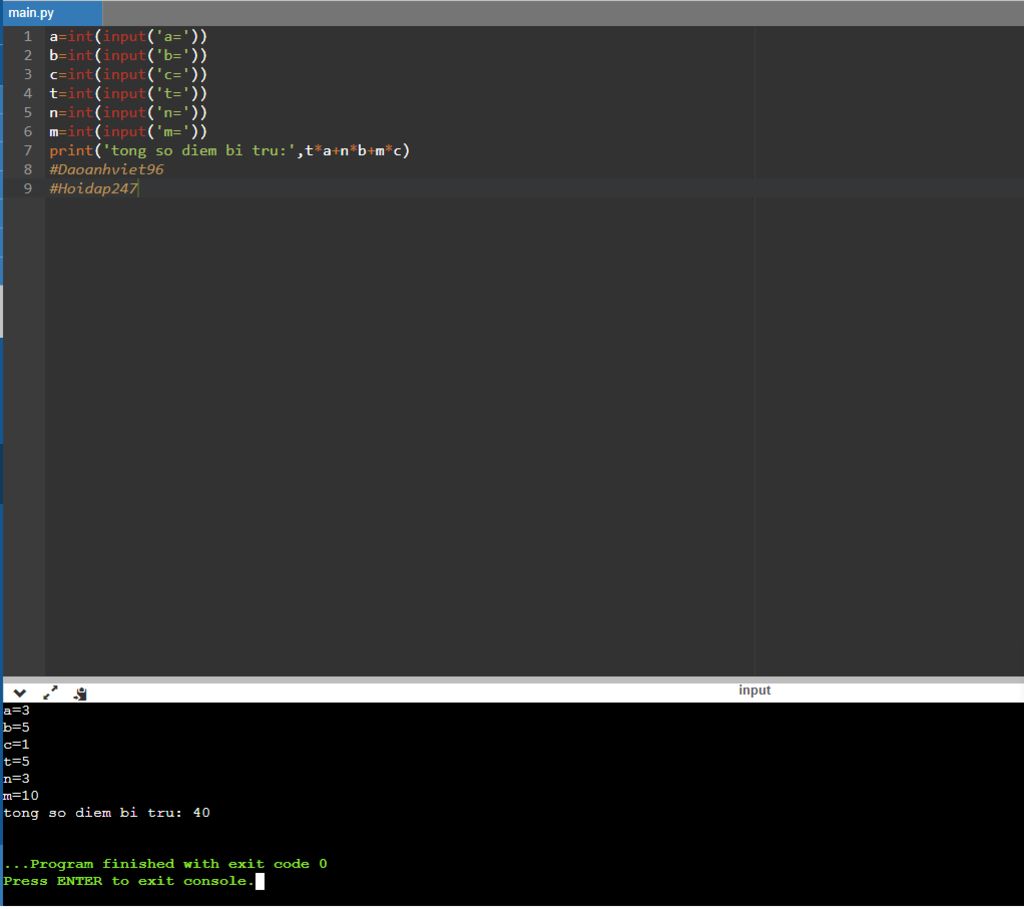This screenshot has height=909, width=1024.
Task: Place cursor on line 4 't=int(input('t='))'
Action: (128, 93)
